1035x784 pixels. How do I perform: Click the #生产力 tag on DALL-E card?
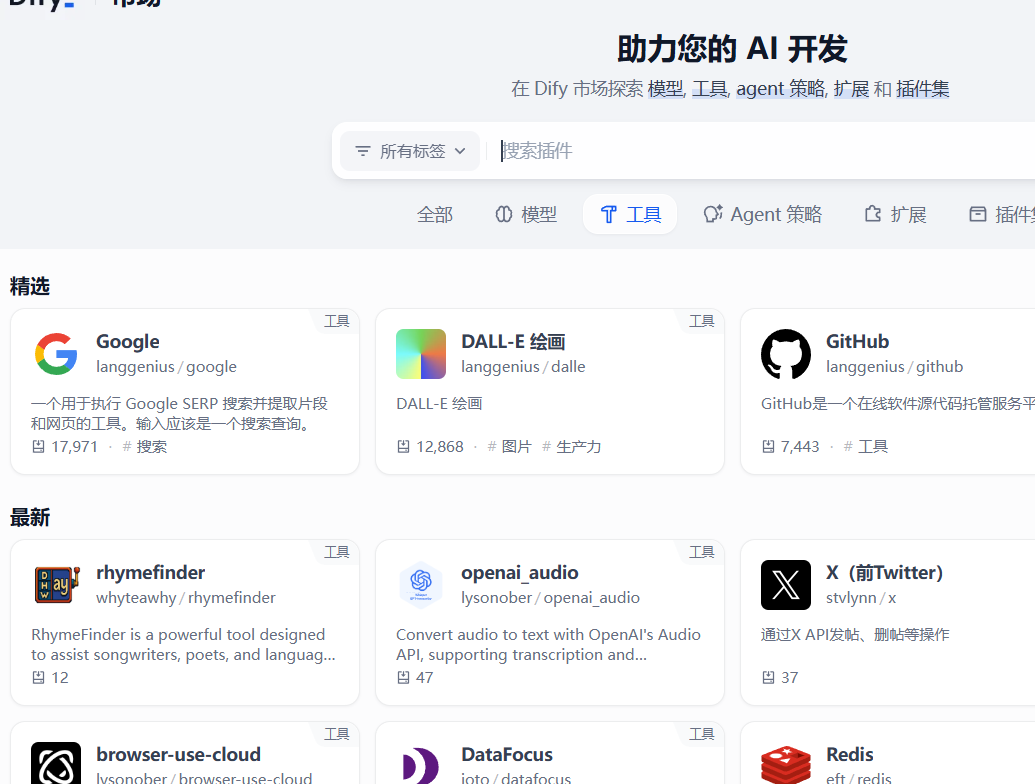coord(572,447)
